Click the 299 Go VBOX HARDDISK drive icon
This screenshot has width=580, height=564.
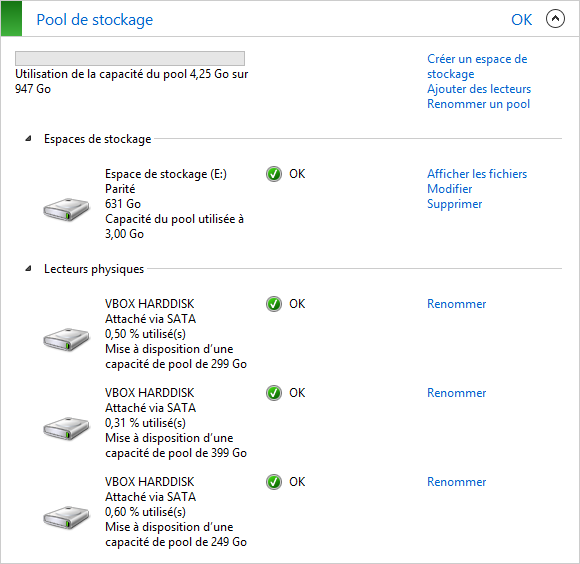tap(66, 339)
